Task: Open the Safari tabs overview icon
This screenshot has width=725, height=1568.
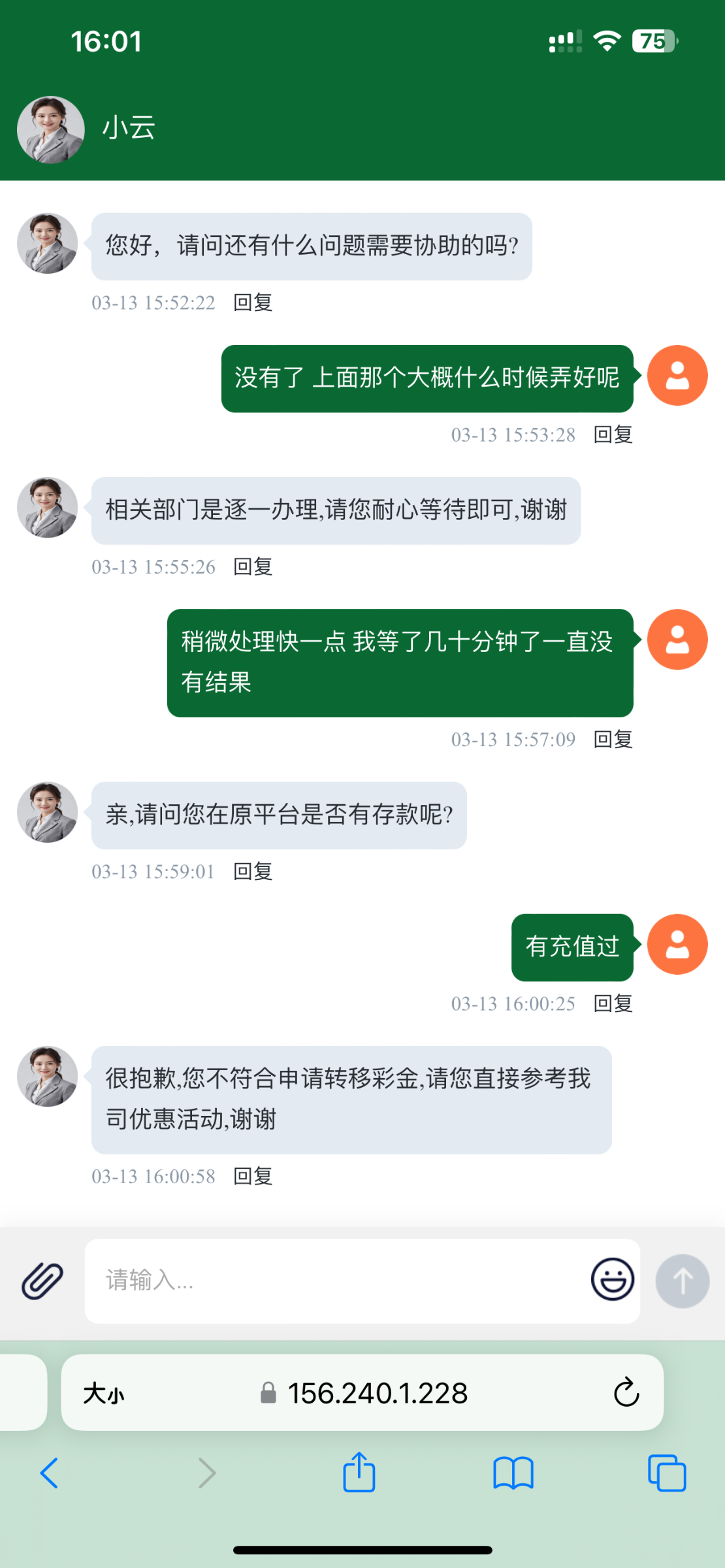Action: coord(666,1473)
